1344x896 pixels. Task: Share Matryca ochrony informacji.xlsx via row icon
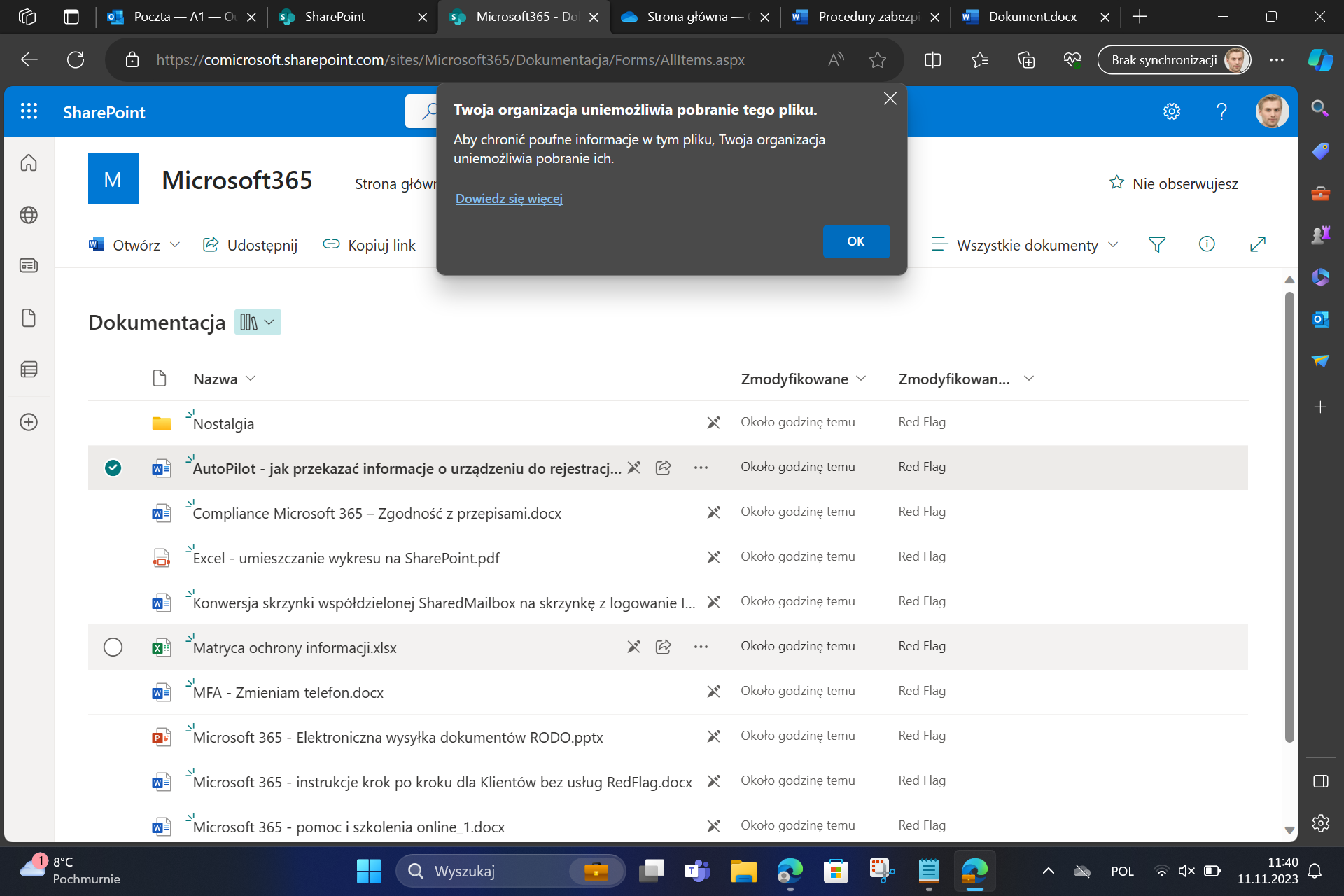(x=664, y=647)
